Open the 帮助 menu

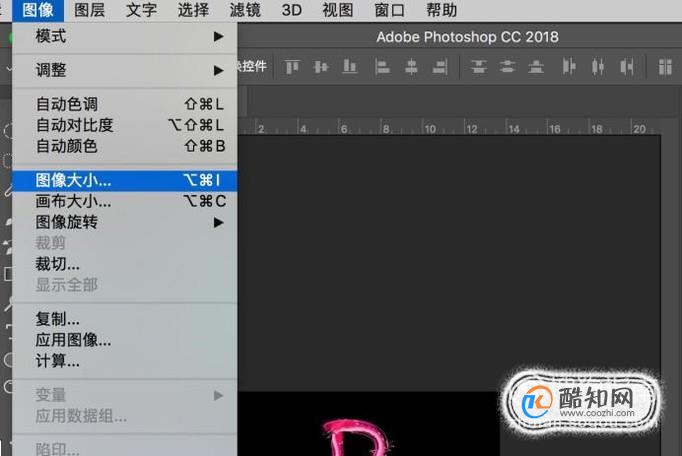pos(441,10)
